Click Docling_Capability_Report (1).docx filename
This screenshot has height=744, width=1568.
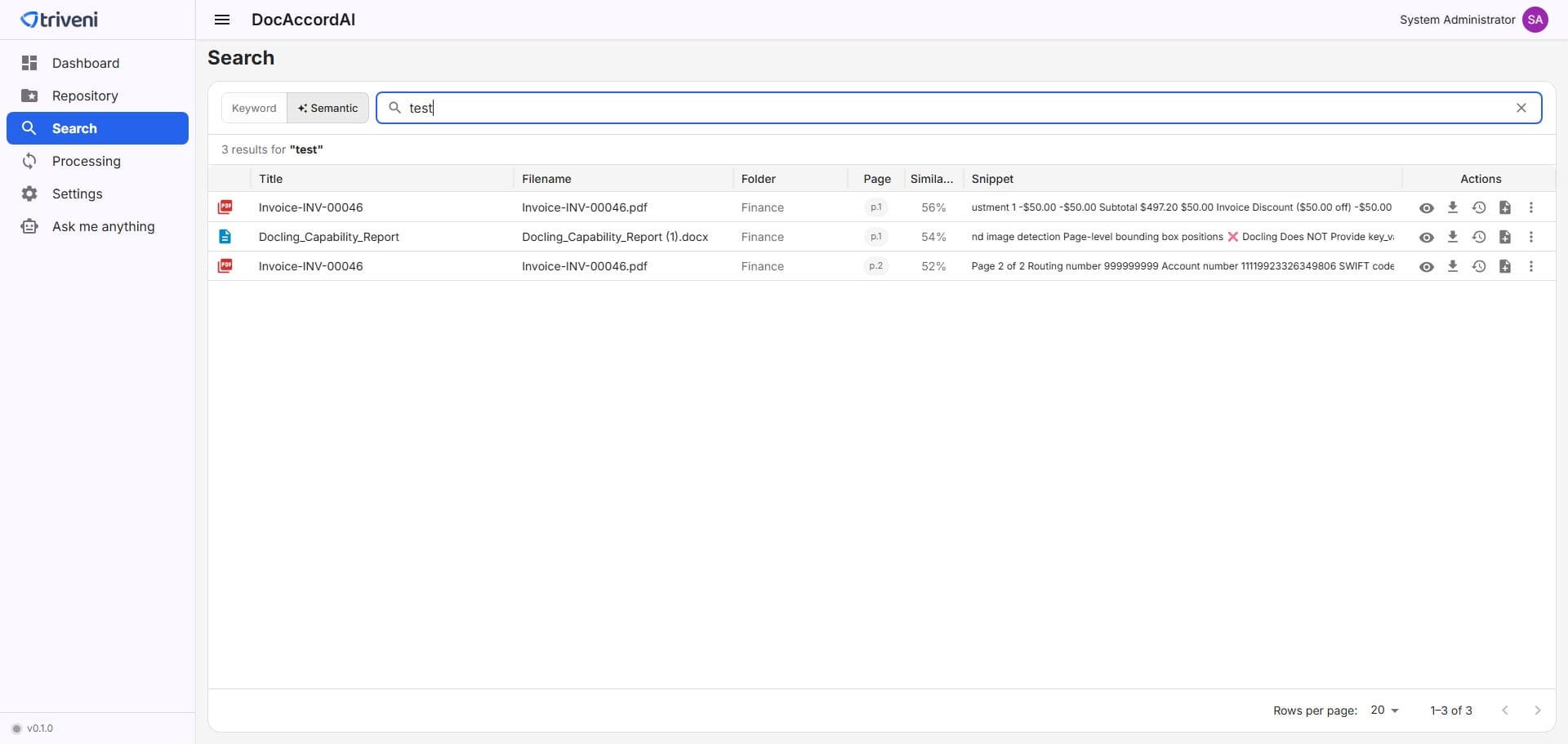pyautogui.click(x=615, y=237)
